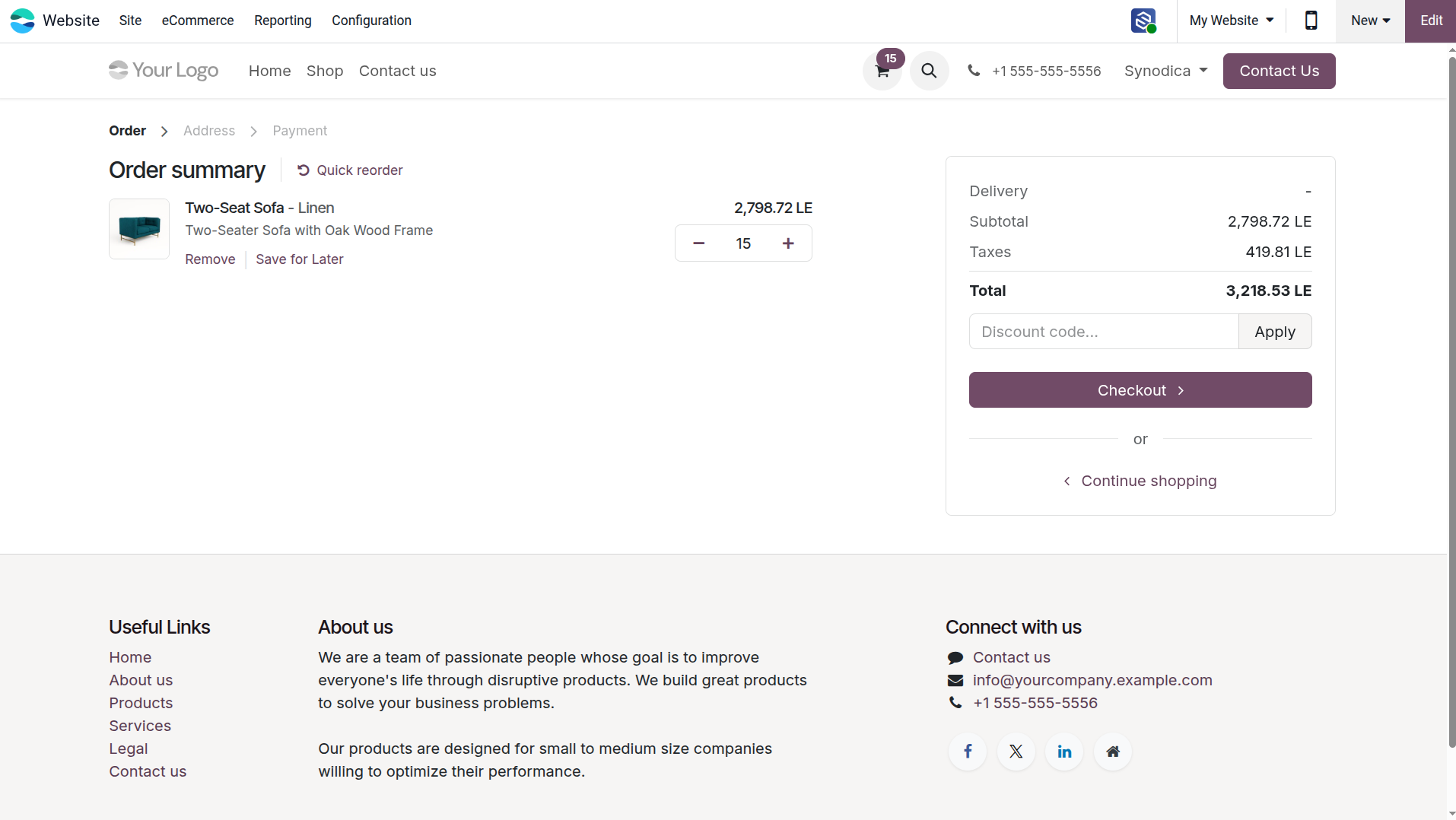Open the New dropdown menu
The height and width of the screenshot is (820, 1456).
(x=1370, y=21)
